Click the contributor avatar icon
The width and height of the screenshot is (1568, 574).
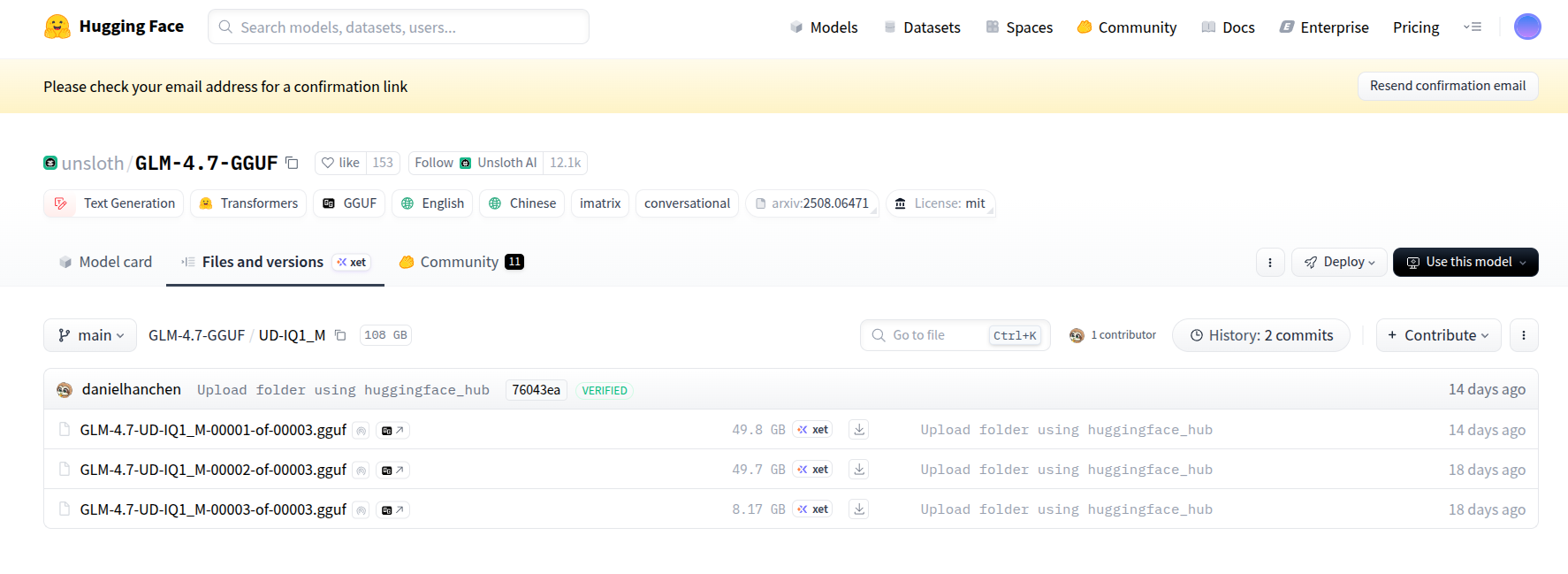pos(1077,335)
